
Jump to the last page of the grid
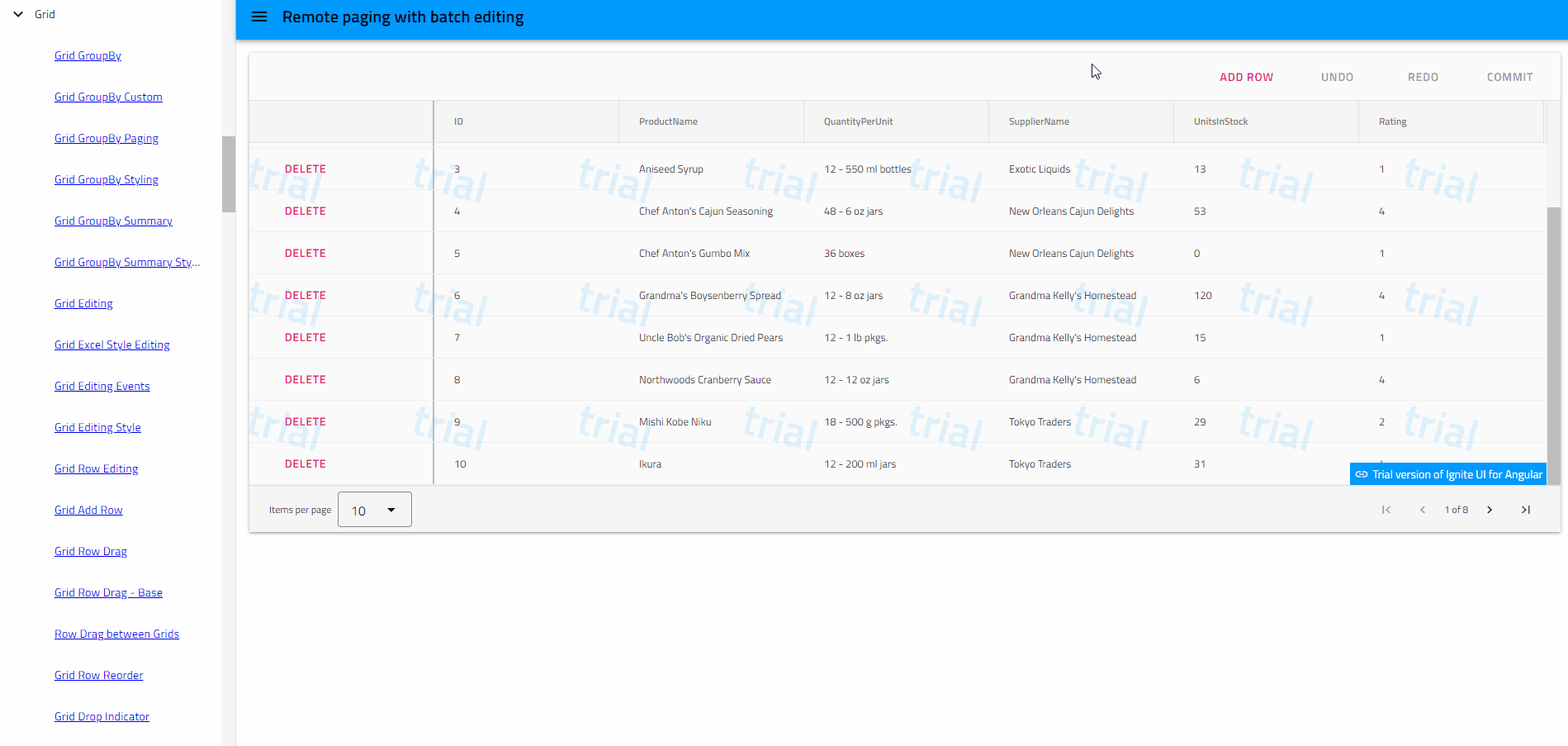tap(1525, 510)
